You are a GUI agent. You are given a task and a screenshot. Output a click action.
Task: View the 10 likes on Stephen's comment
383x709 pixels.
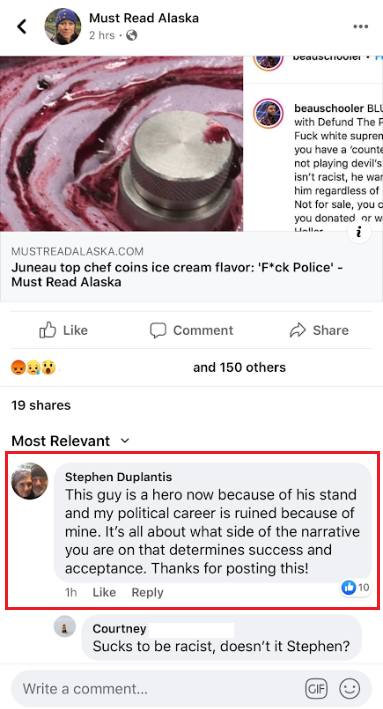(355, 587)
